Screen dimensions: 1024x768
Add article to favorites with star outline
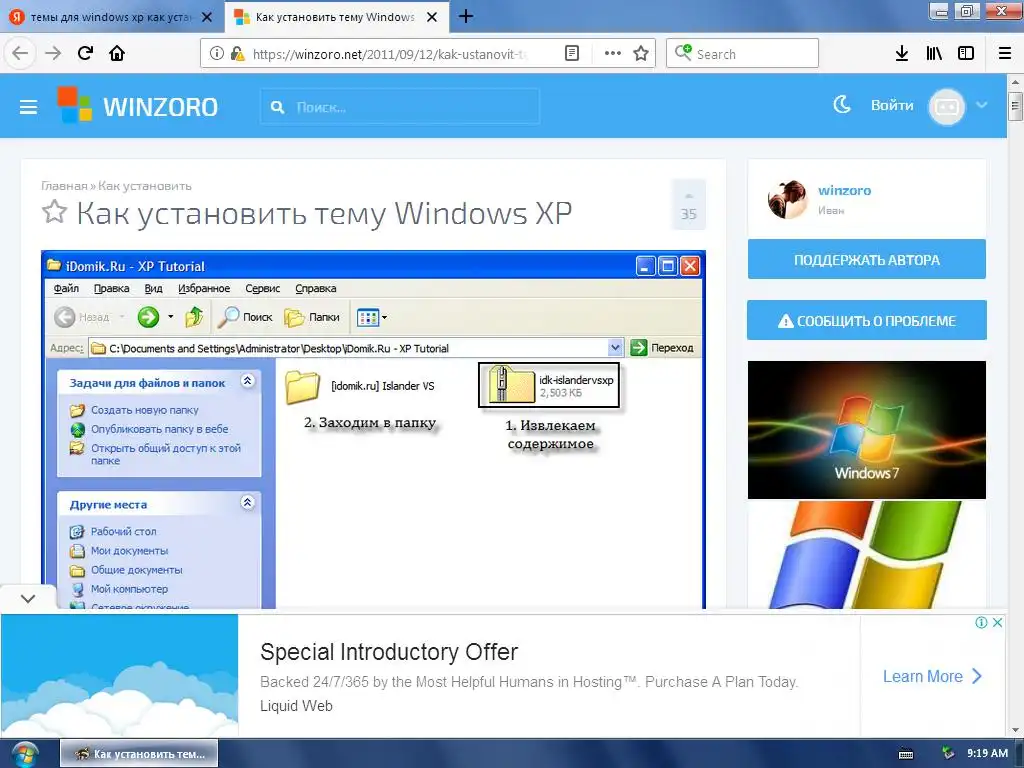tap(54, 212)
